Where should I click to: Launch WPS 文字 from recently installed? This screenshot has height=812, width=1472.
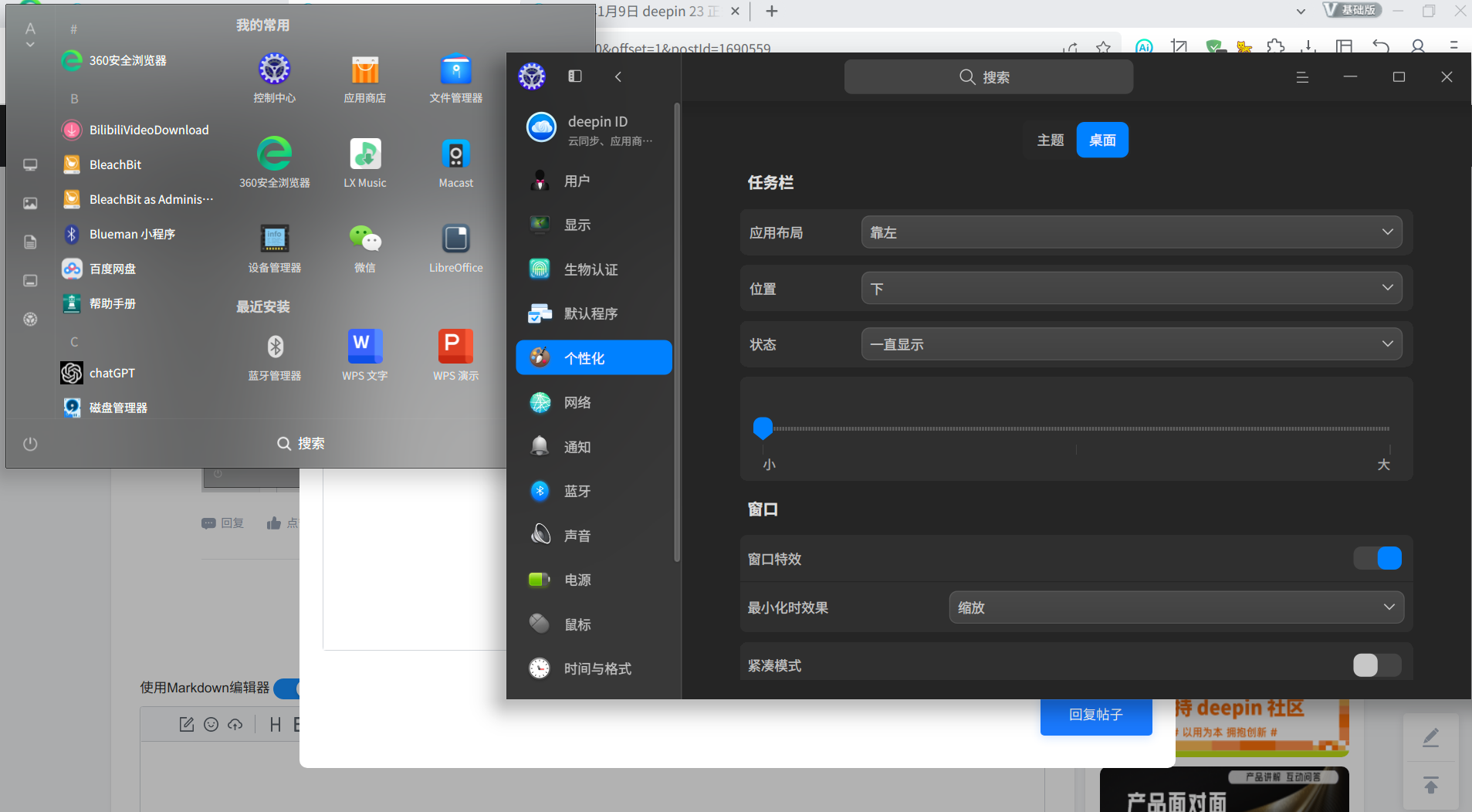365,355
